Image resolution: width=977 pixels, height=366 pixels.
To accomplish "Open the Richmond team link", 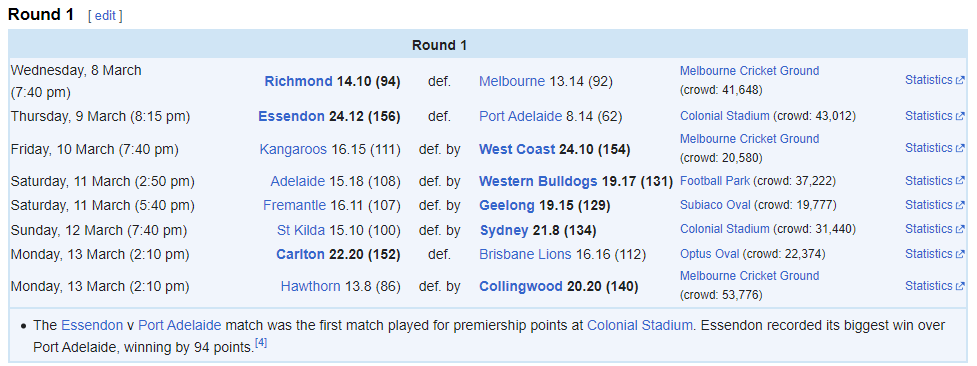I will coord(298,81).
